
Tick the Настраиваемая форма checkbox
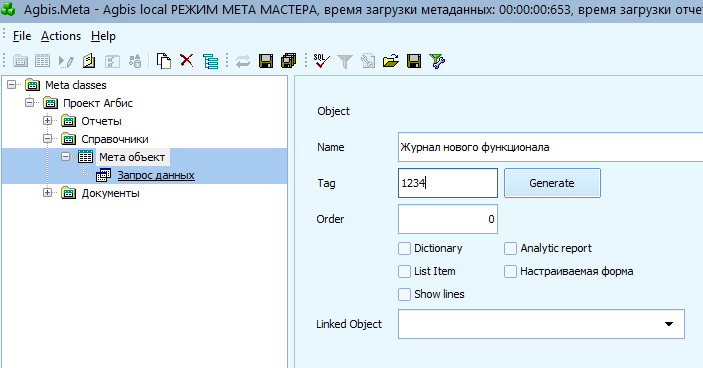[x=510, y=271]
